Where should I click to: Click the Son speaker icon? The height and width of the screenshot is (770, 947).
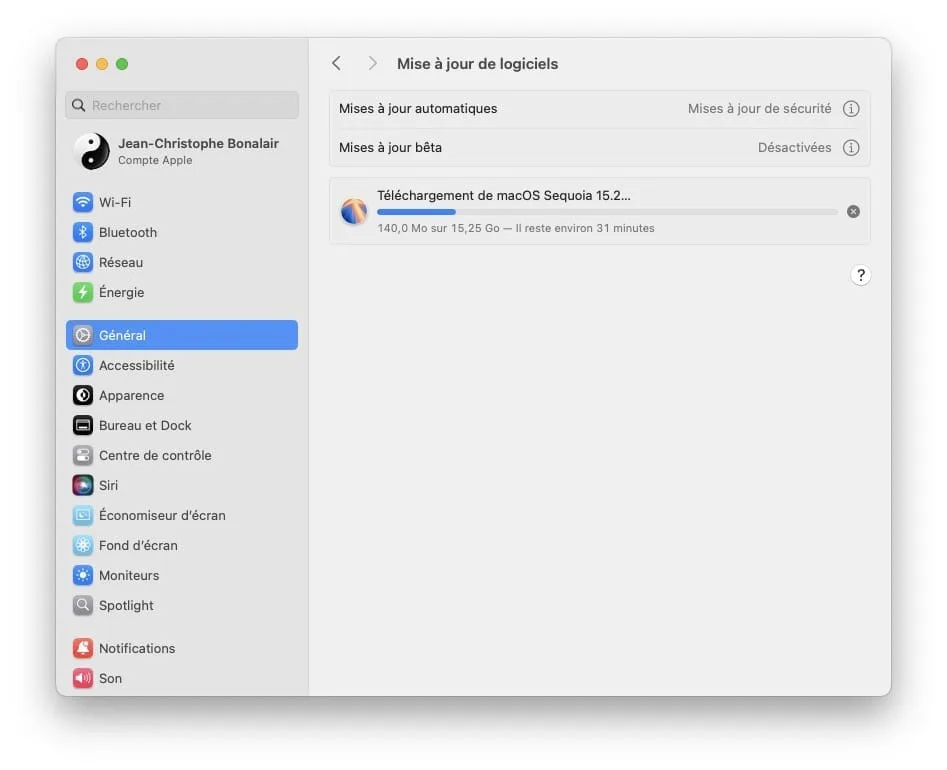[83, 678]
